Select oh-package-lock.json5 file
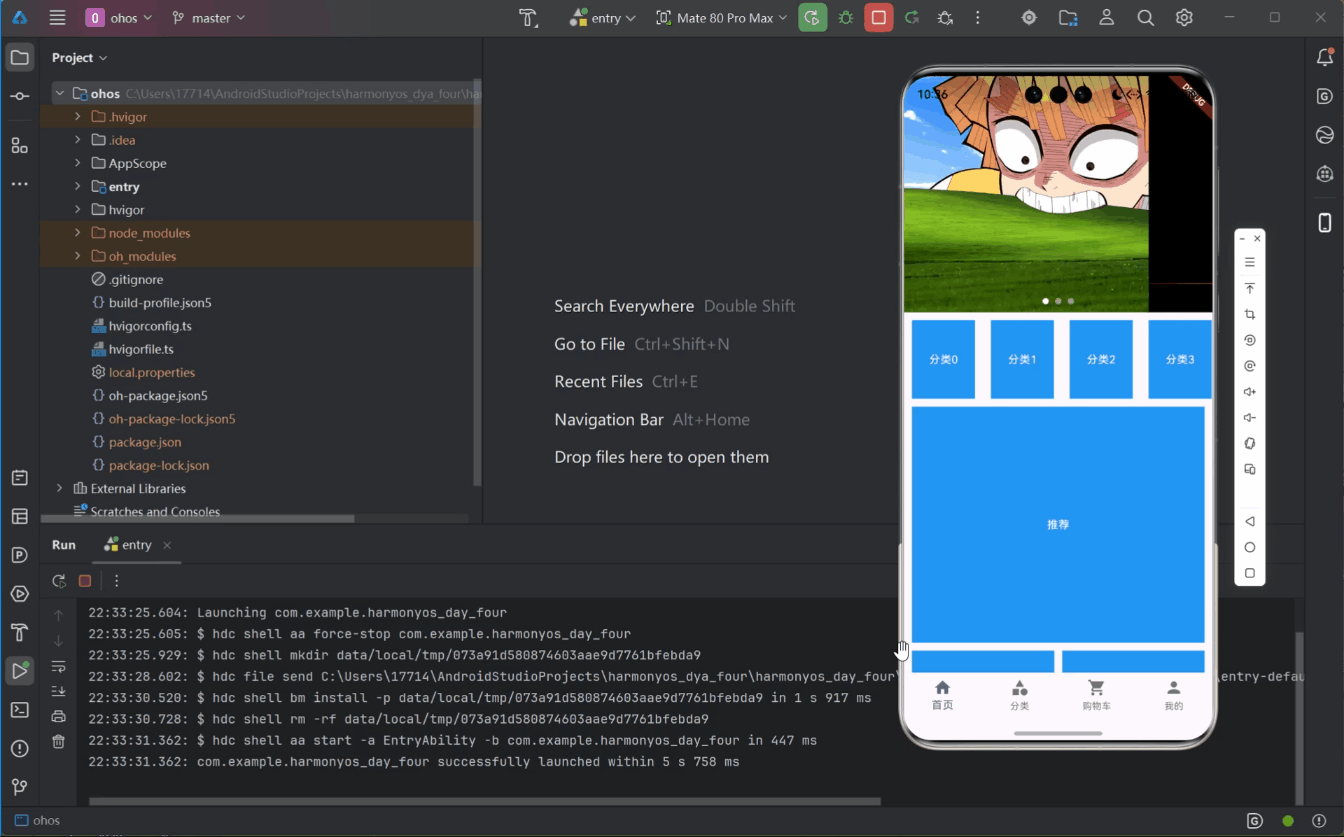Viewport: 1344px width, 837px height. coord(172,419)
